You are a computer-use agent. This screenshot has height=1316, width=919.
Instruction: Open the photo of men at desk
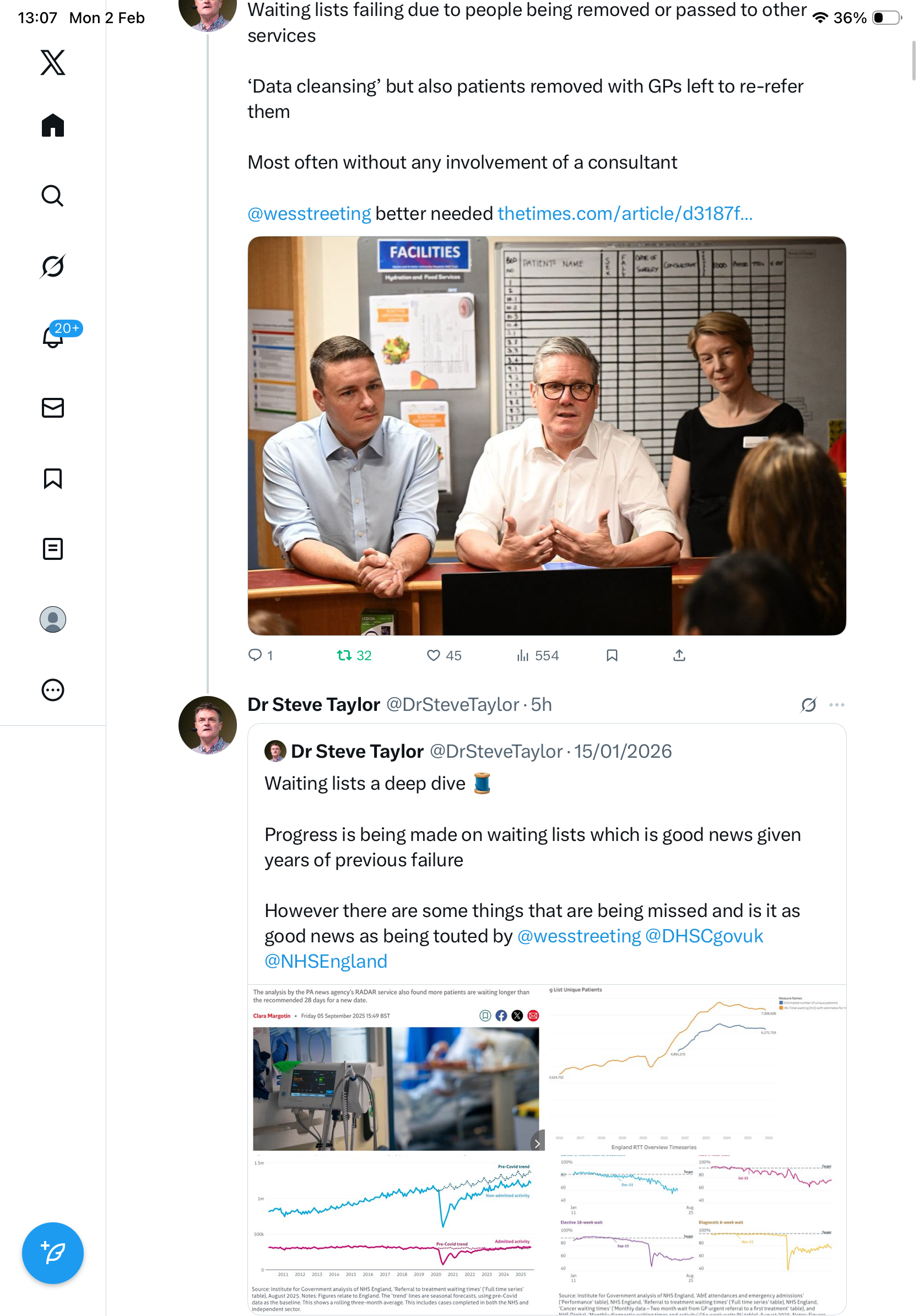(546, 435)
